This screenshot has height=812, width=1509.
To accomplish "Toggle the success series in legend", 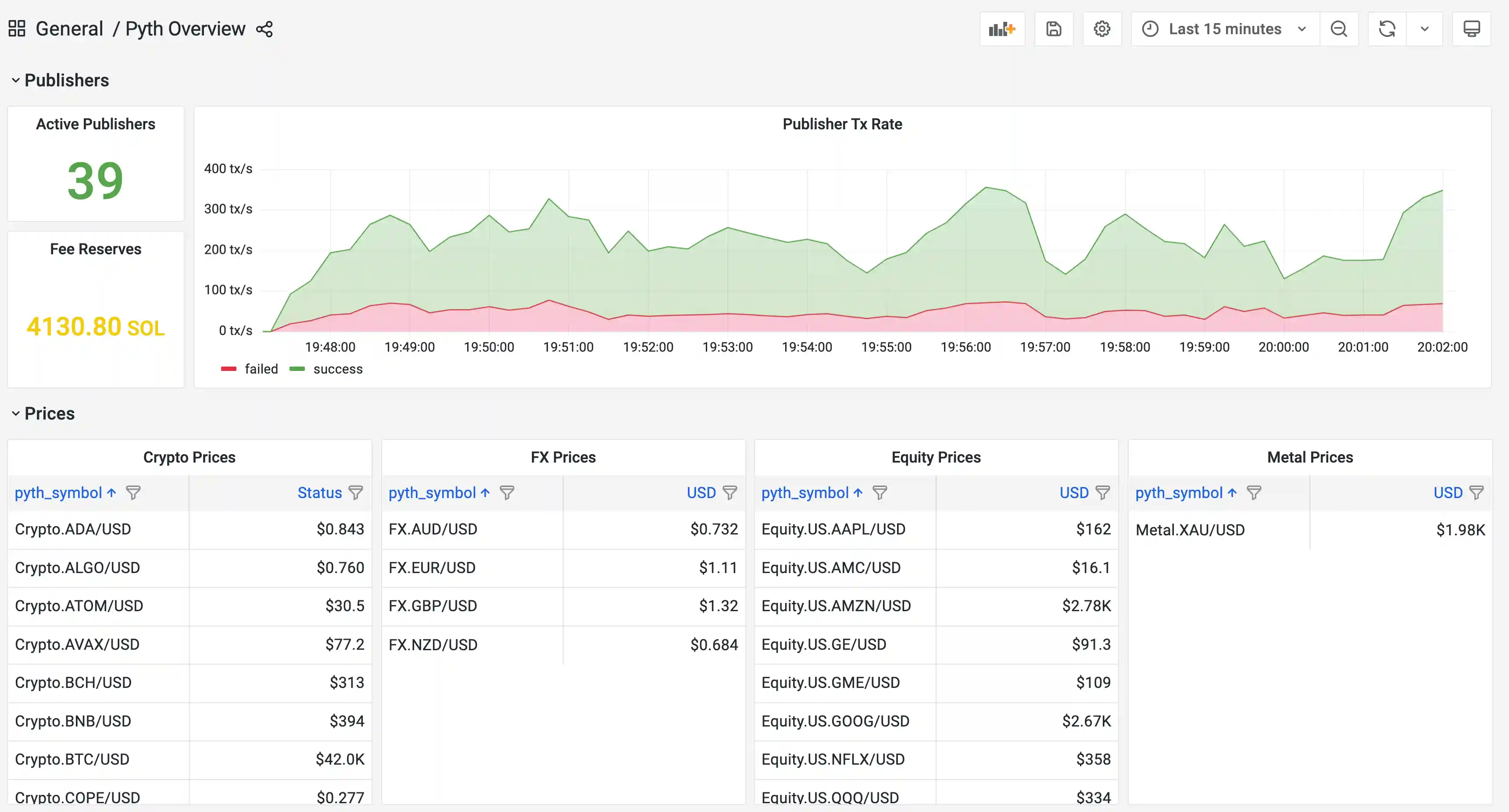I will (337, 370).
